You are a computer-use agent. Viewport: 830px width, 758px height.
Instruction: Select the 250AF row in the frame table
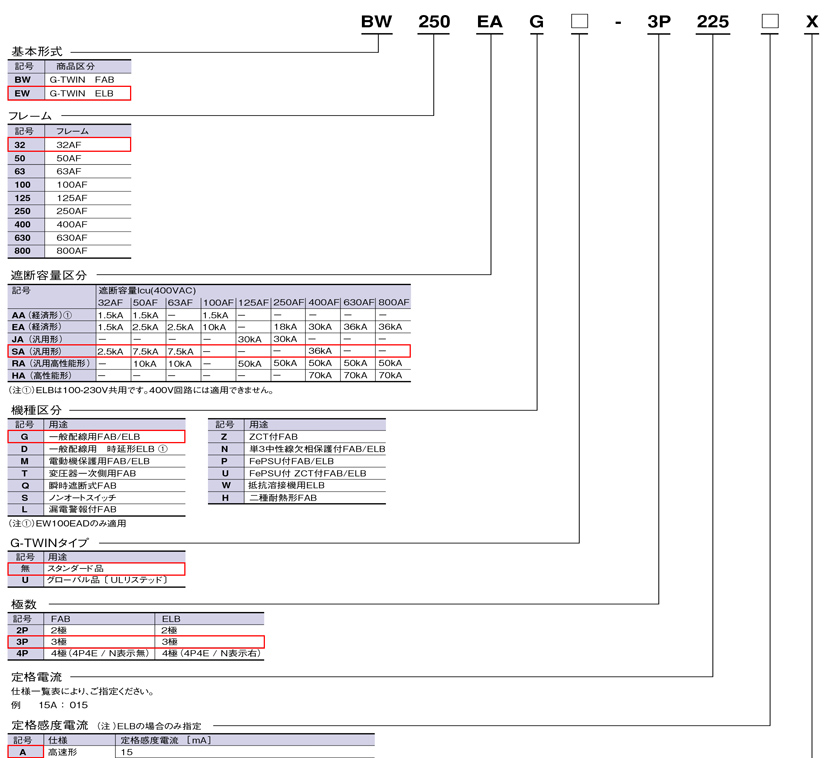point(69,211)
